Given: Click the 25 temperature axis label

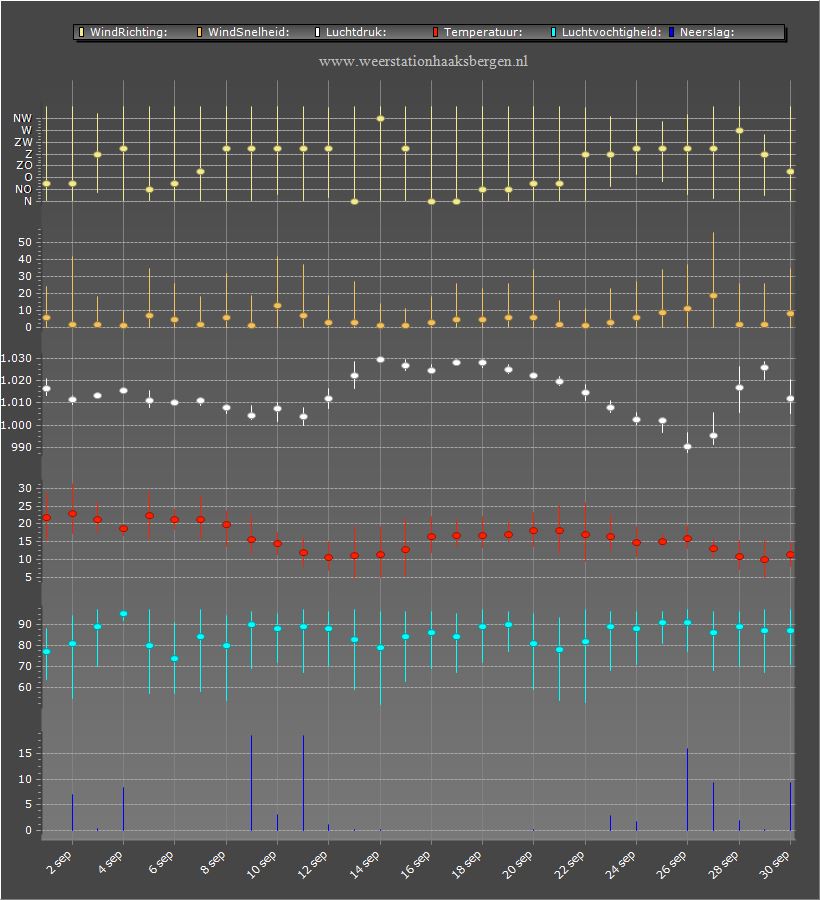Looking at the screenshot, I should tap(25, 506).
